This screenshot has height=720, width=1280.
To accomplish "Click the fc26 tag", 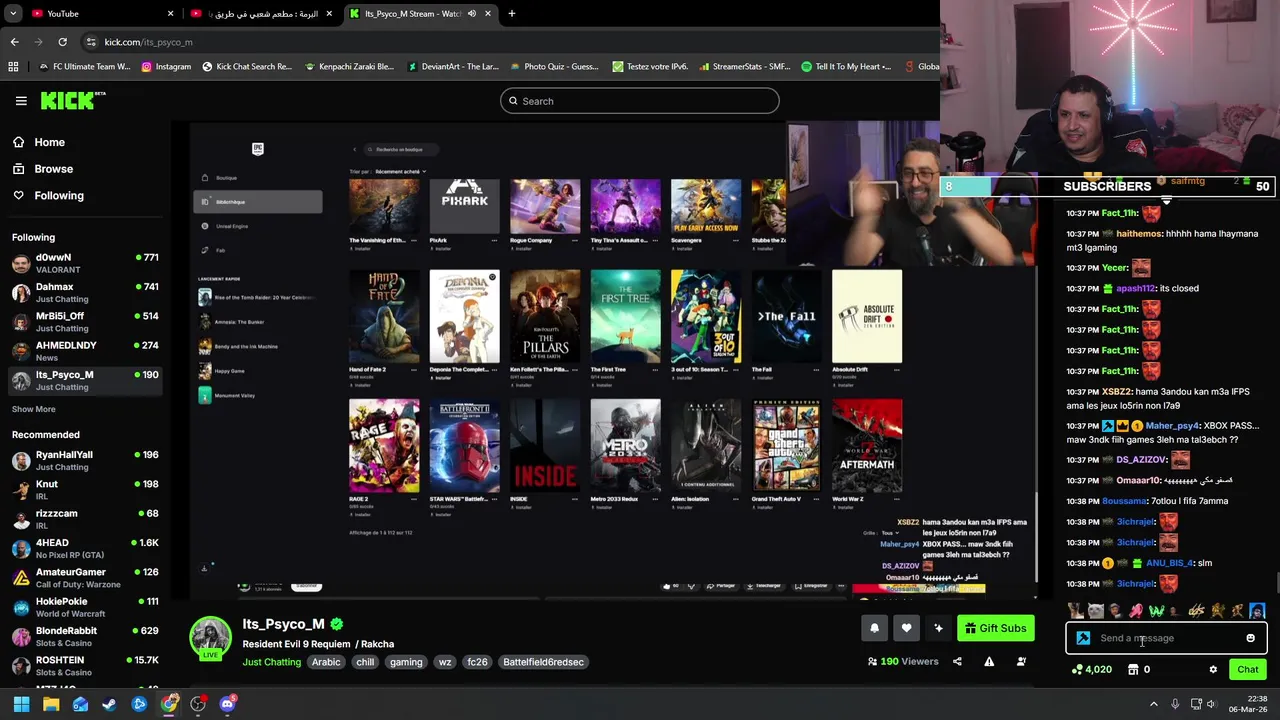I will (x=477, y=662).
